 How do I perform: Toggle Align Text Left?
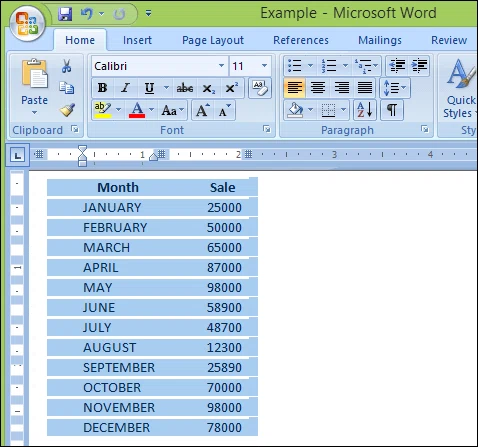295,88
